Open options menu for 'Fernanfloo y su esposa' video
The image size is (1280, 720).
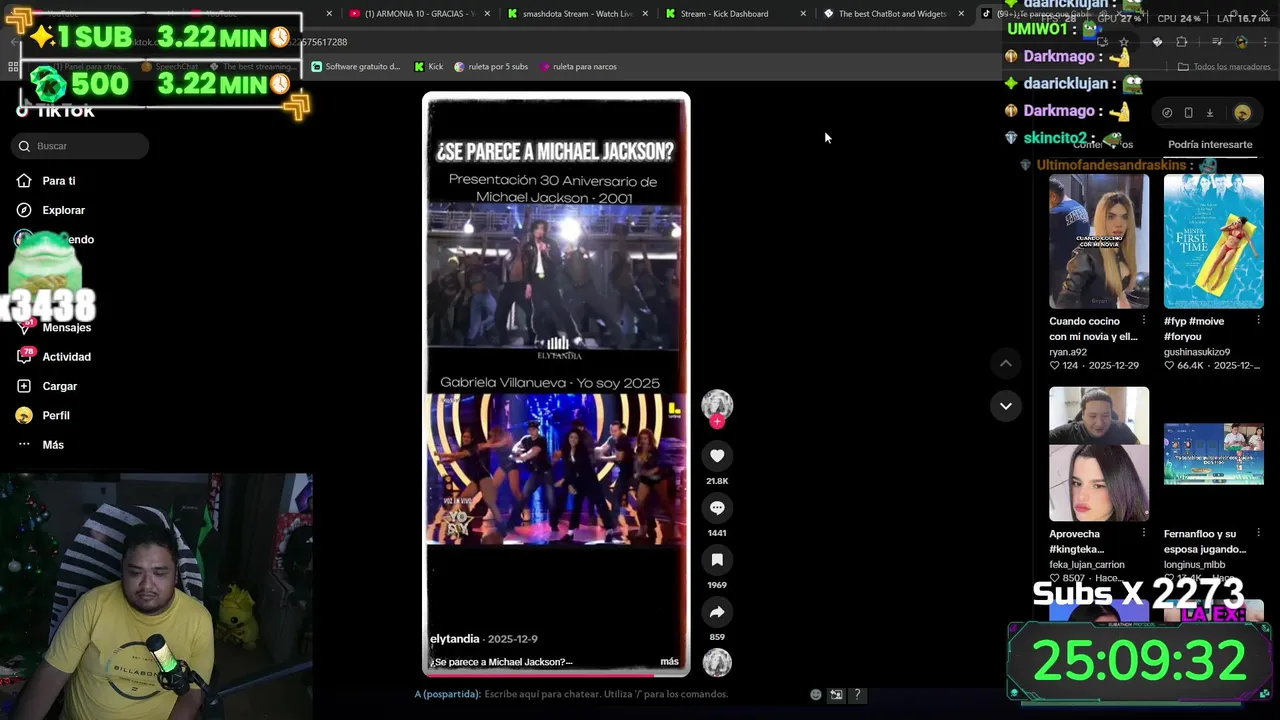point(1258,534)
